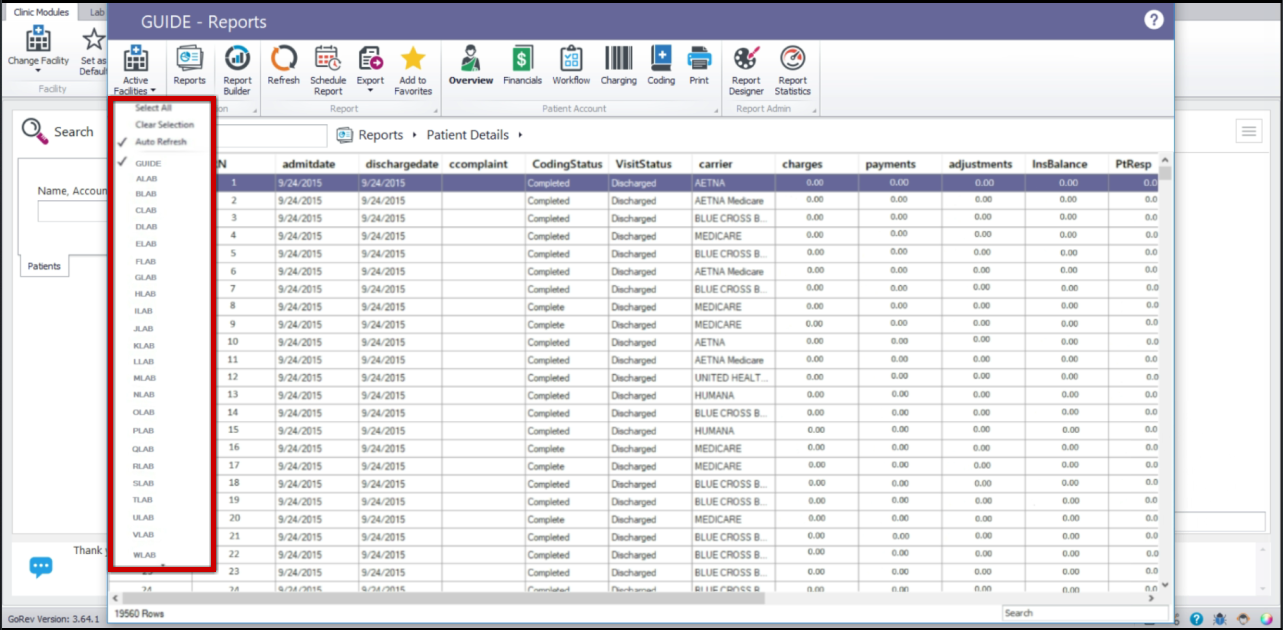1283x630 pixels.
Task: Sort by dischargedate column header
Action: 402,164
